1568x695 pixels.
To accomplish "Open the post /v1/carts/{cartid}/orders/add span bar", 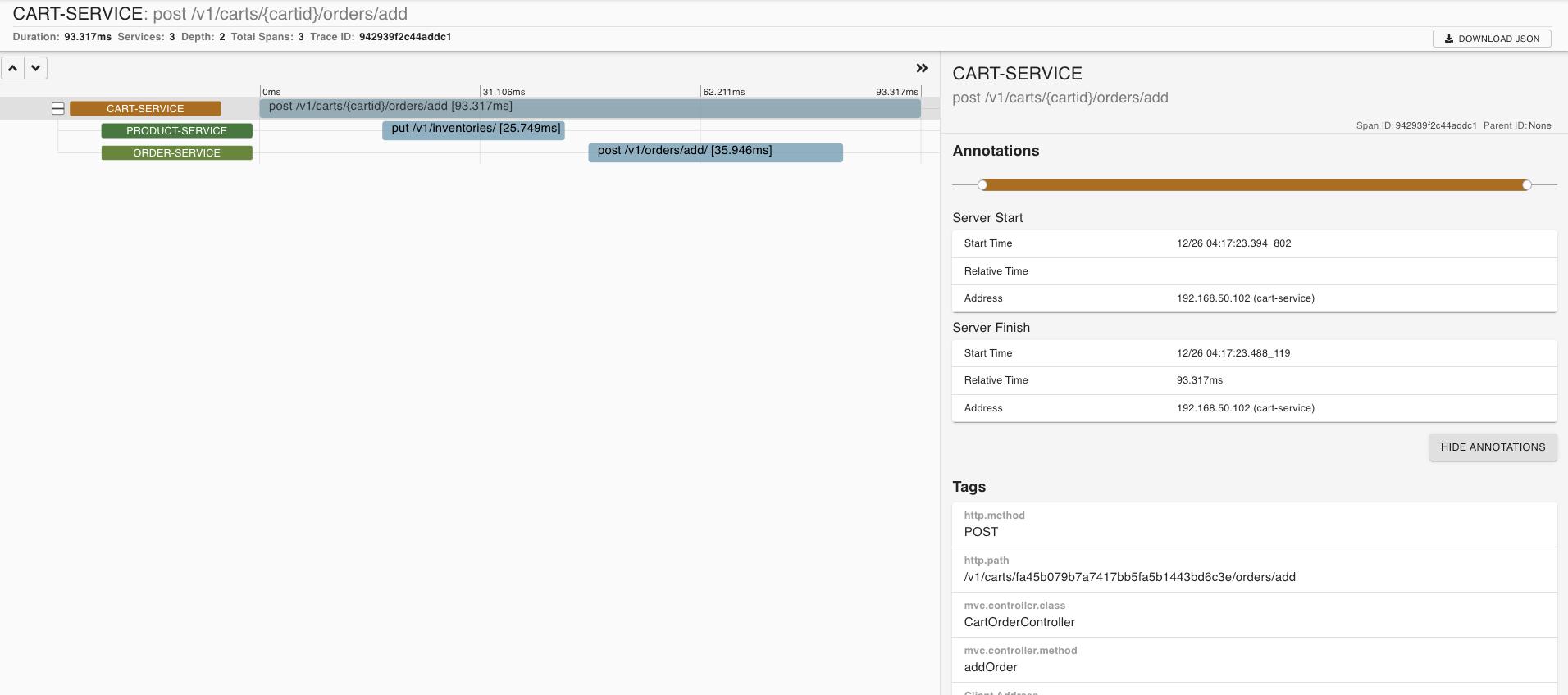I will pos(590,108).
